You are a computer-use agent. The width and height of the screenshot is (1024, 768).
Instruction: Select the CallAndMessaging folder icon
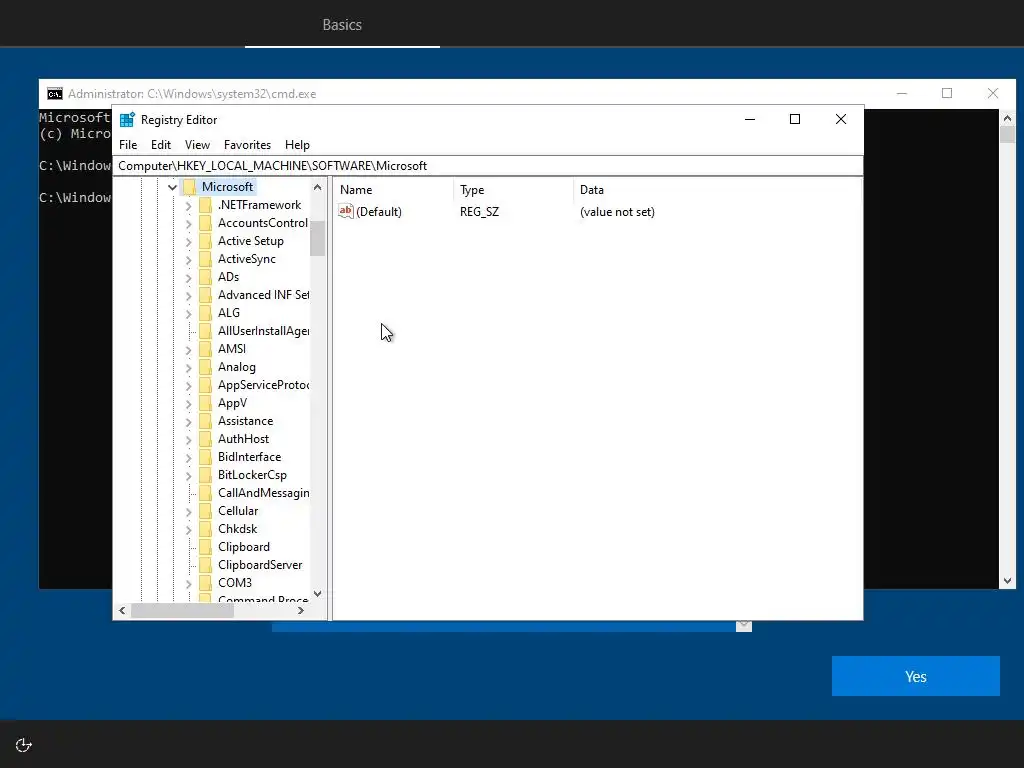coord(205,492)
